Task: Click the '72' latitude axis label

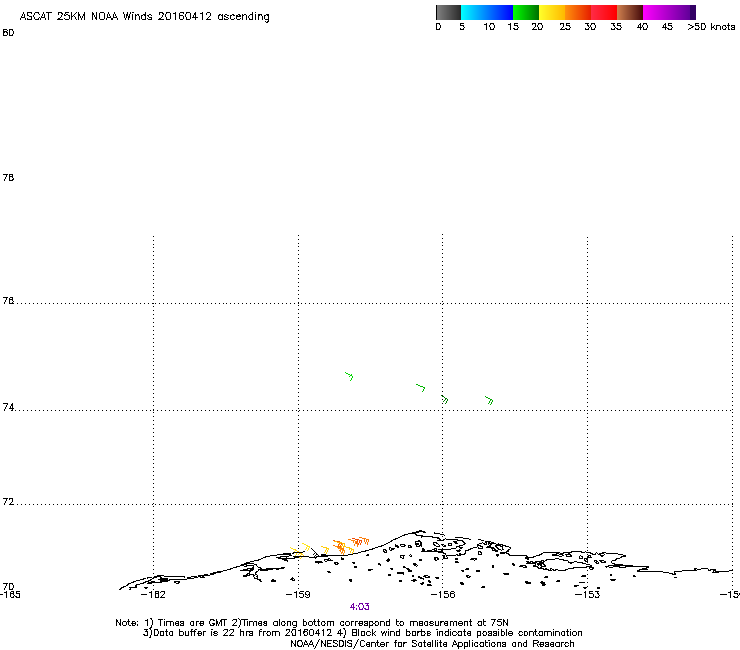Action: (x=8, y=502)
